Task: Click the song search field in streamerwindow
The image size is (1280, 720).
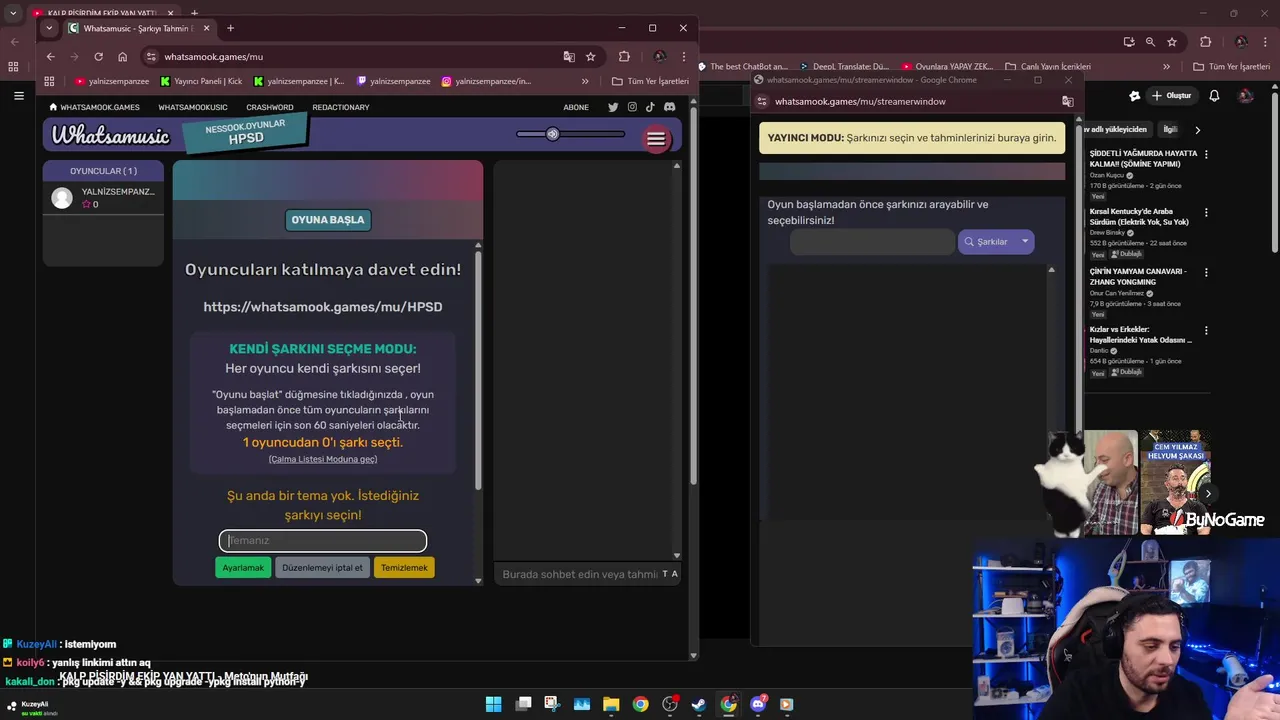Action: [x=873, y=241]
